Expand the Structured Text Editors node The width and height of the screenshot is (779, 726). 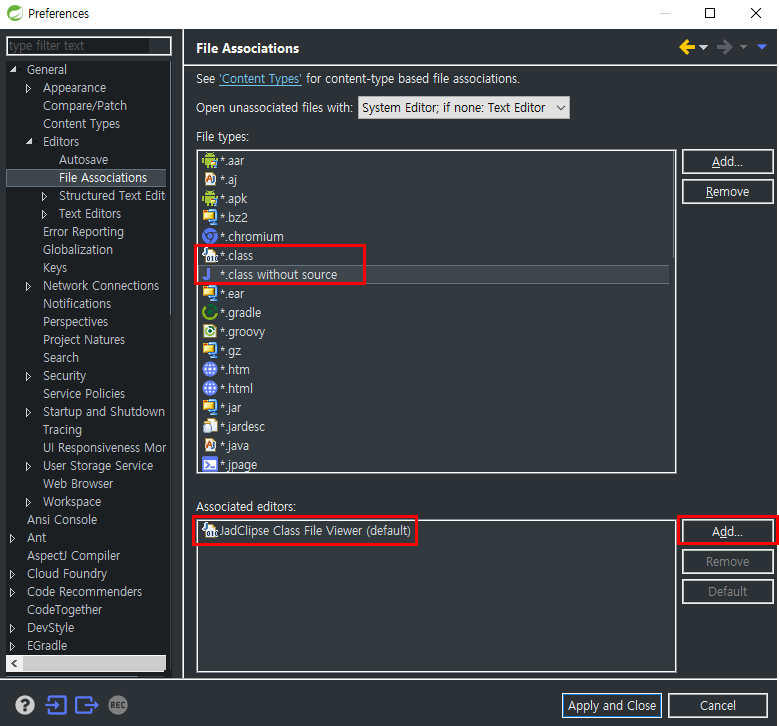click(x=44, y=196)
